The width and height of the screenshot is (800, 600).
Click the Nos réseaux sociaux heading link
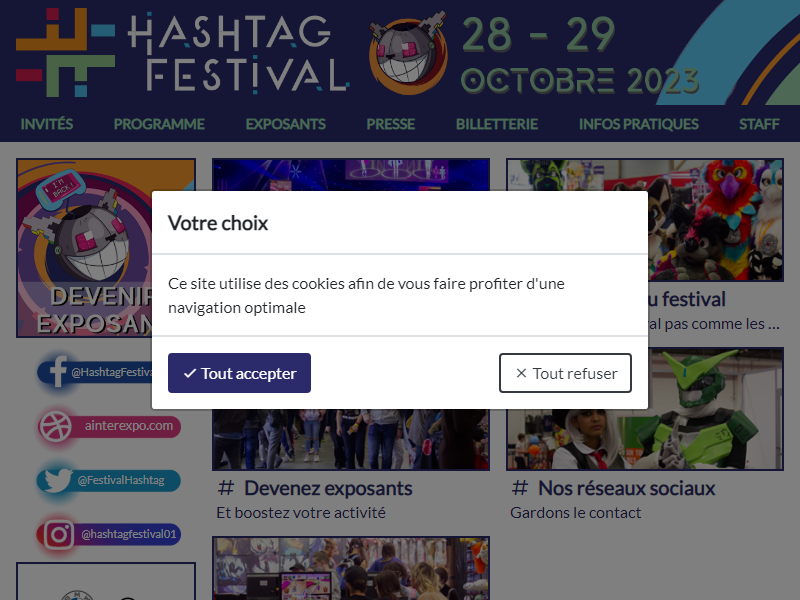(x=627, y=488)
